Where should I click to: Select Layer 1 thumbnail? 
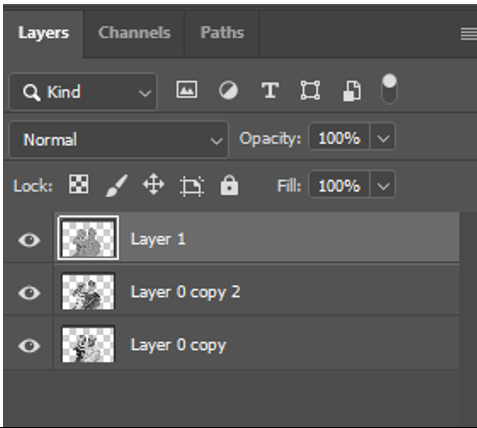pos(88,238)
